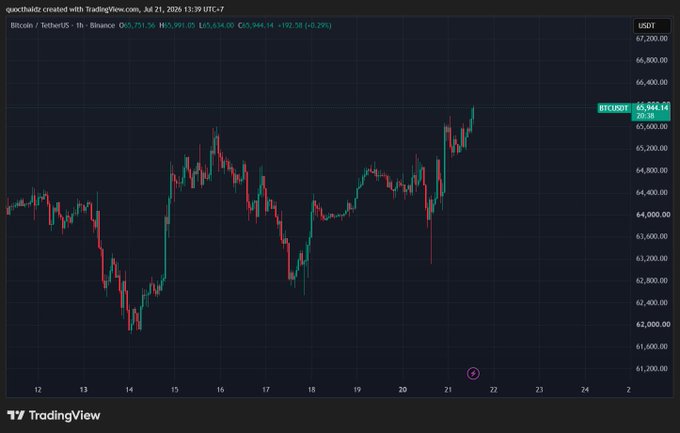The width and height of the screenshot is (680, 433).
Task: Click the 1h interval label
Action: click(x=79, y=26)
